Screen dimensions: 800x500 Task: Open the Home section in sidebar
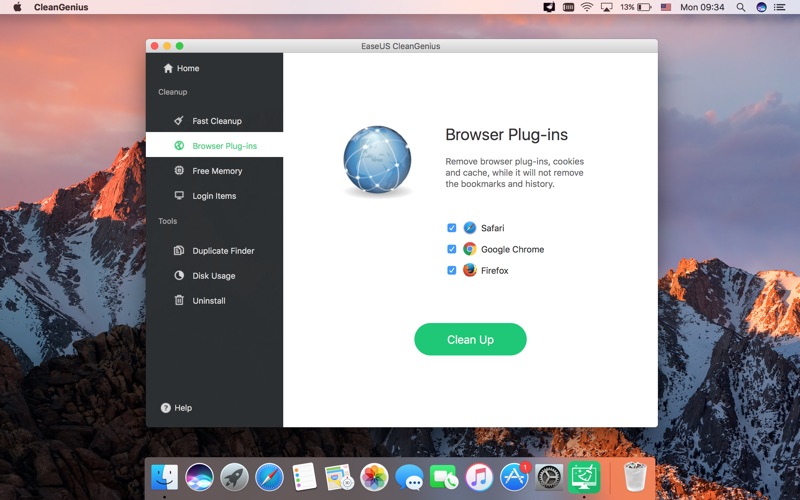pos(181,68)
